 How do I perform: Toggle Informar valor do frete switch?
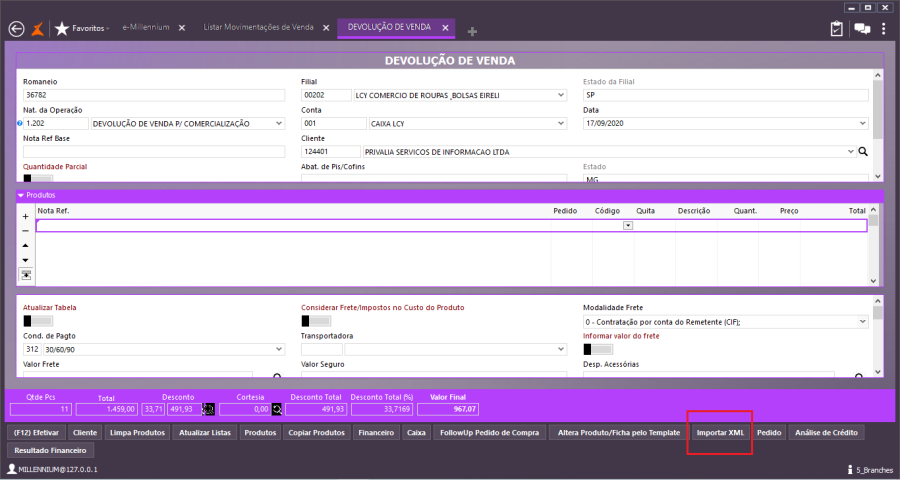598,349
